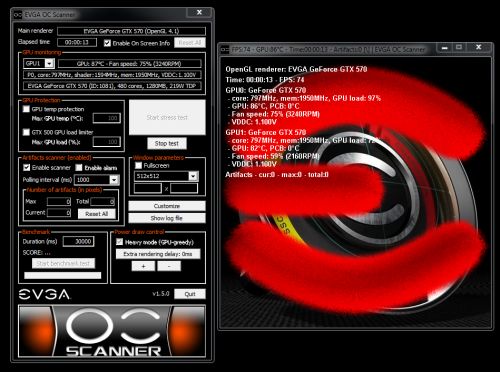Viewport: 500px width, 372px height.
Task: Click the GTX 570 480 cores info line
Action: pos(112,86)
